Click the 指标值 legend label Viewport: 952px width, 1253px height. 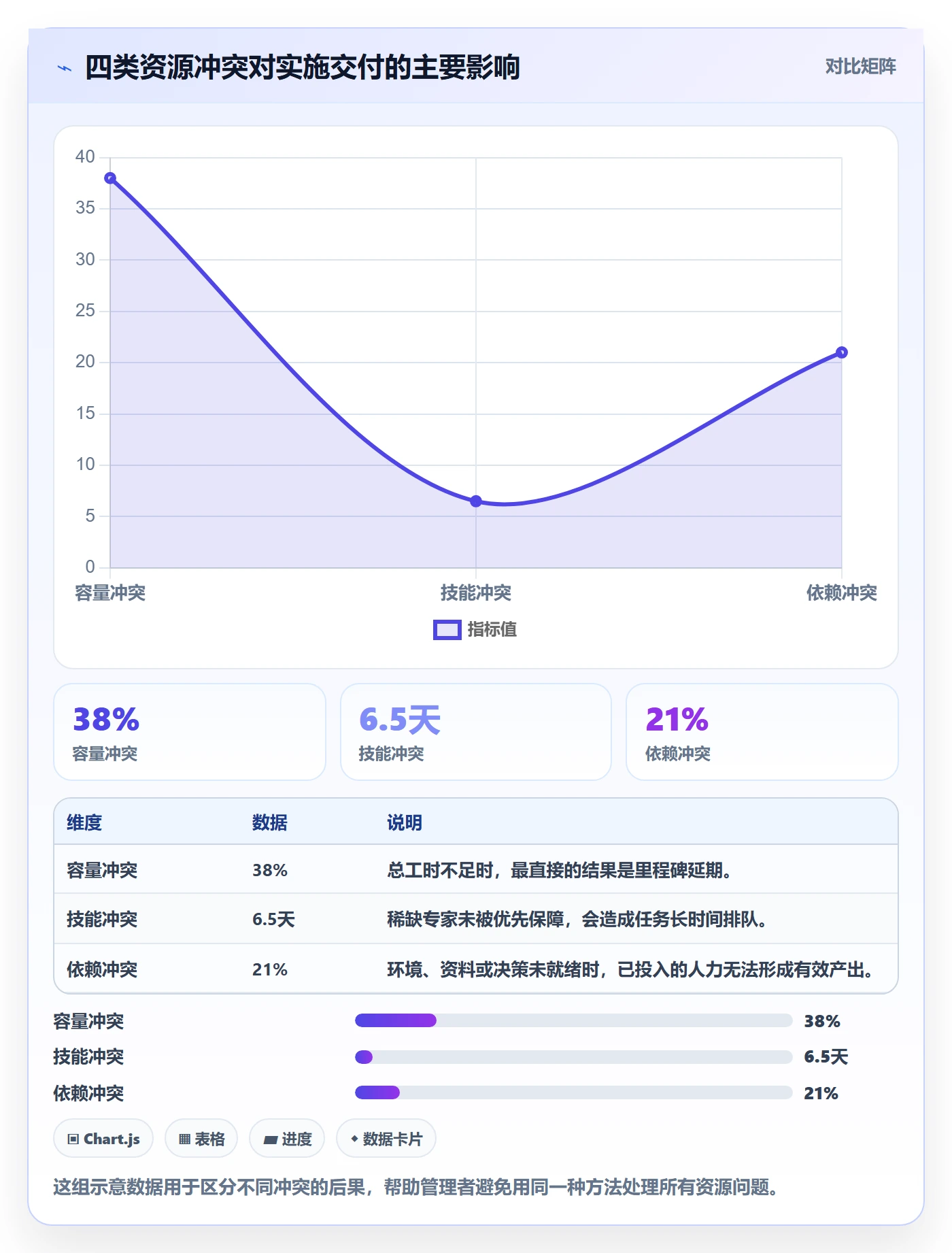pos(492,630)
